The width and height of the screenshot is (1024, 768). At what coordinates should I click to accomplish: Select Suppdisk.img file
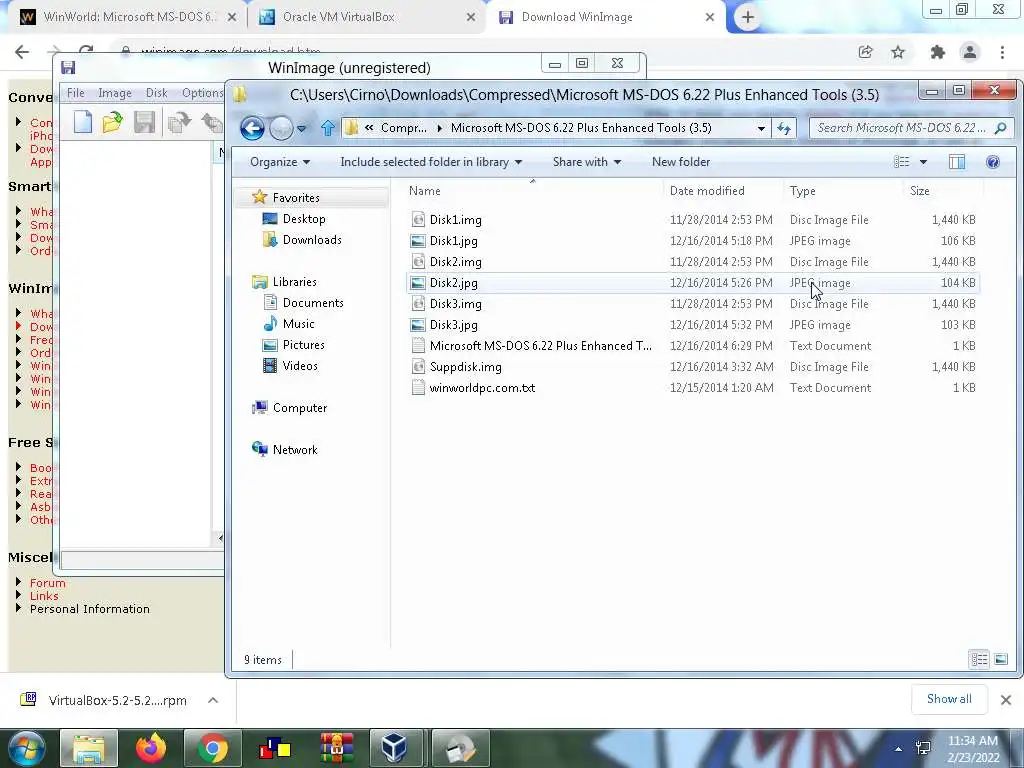pos(465,367)
